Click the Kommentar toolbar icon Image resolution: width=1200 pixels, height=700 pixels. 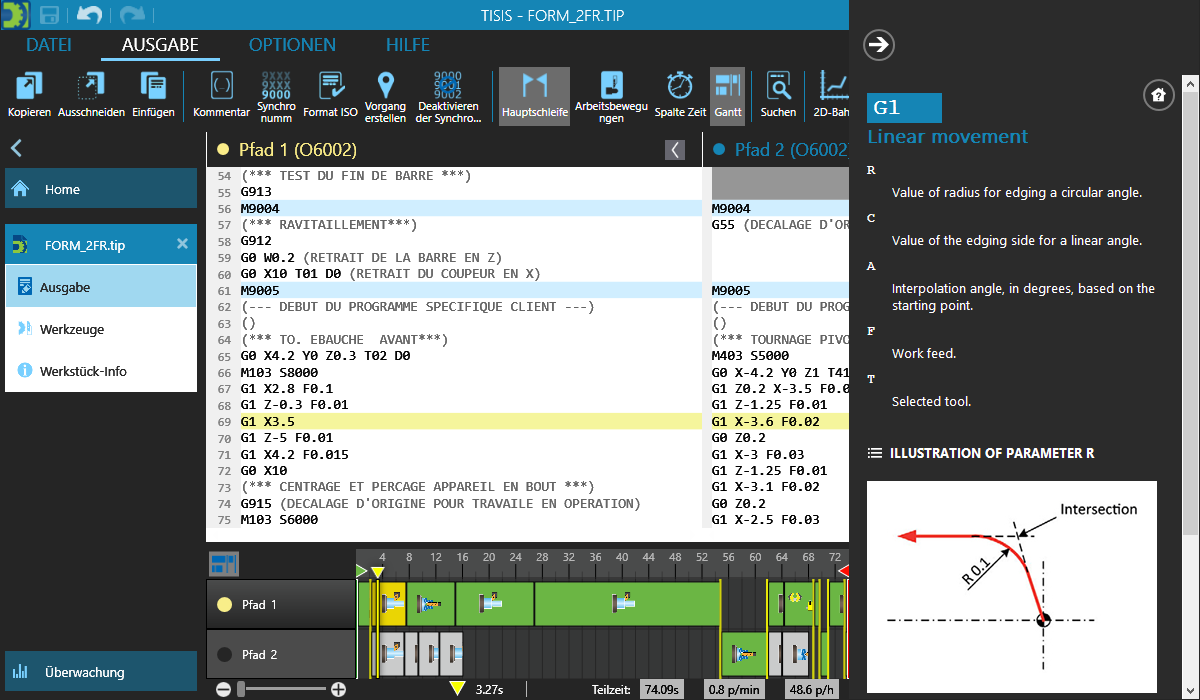click(221, 87)
